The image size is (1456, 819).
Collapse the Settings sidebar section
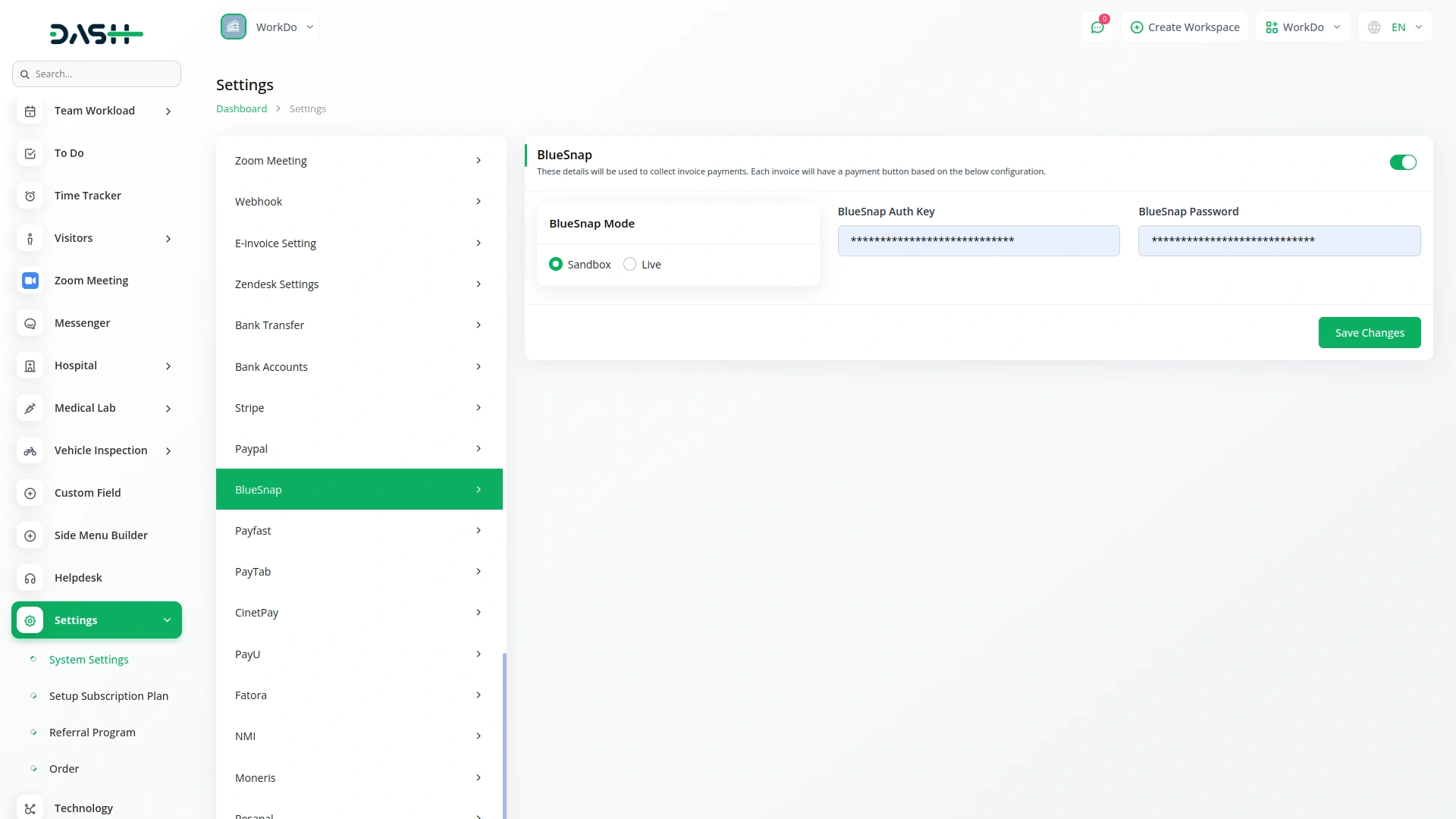[167, 620]
